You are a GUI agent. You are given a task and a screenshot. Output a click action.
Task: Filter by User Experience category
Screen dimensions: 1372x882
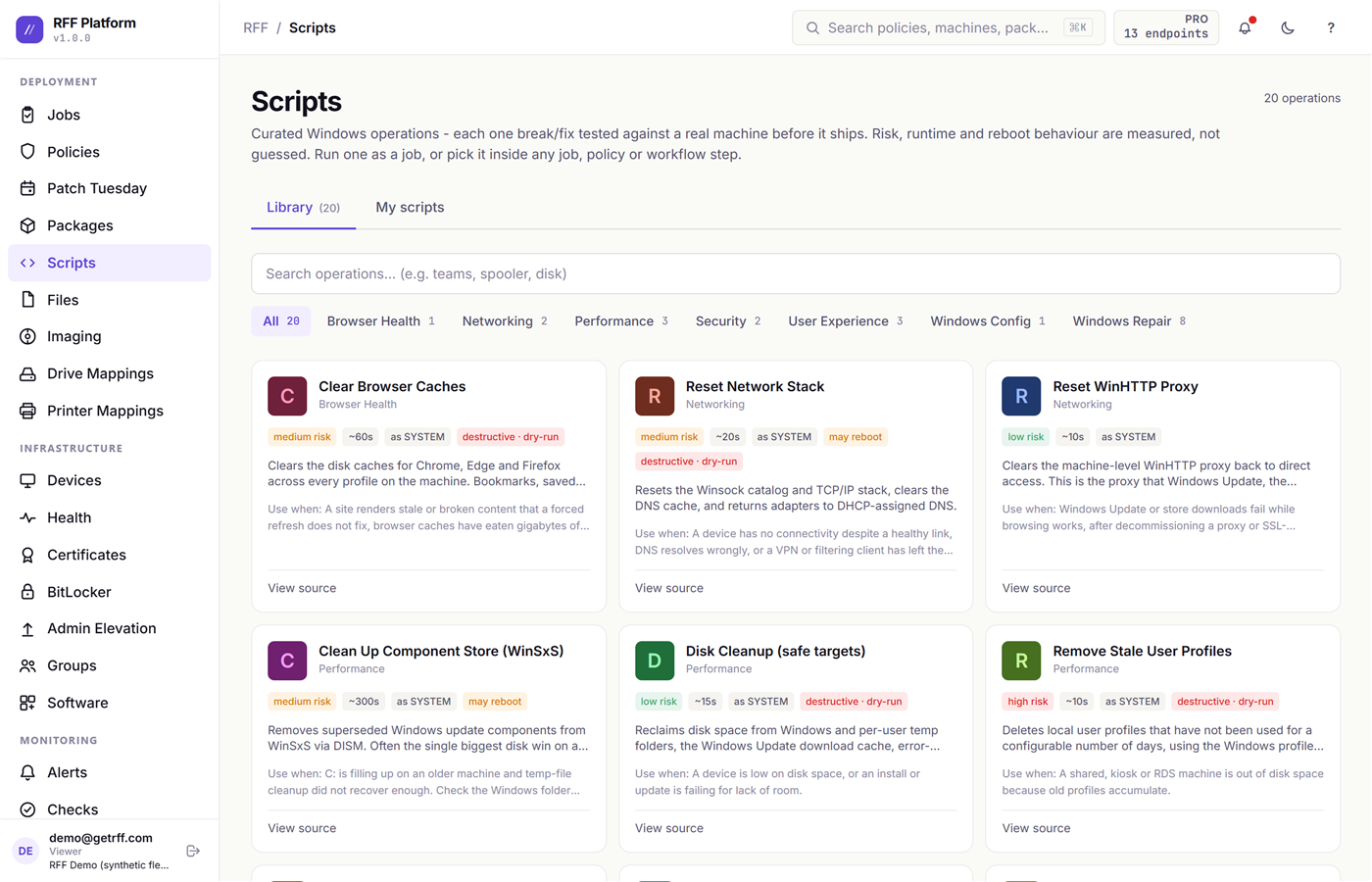click(846, 321)
